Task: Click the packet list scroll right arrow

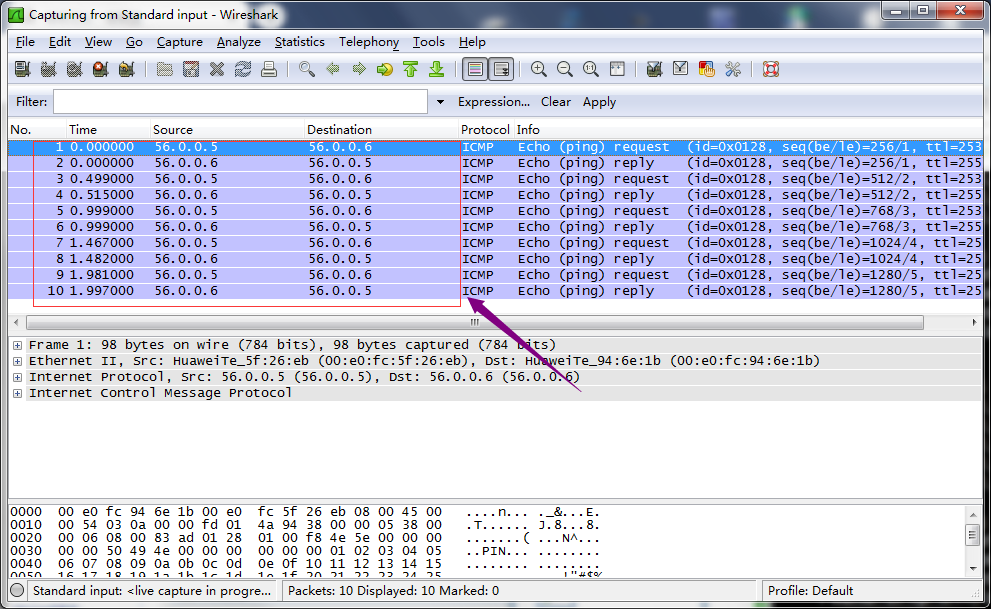Action: click(974, 322)
